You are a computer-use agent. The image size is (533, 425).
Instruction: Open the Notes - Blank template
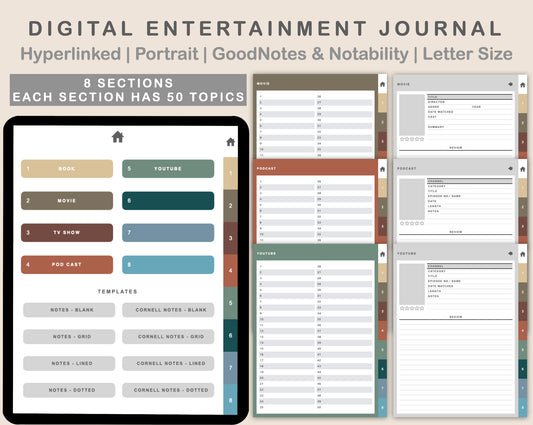[69, 310]
